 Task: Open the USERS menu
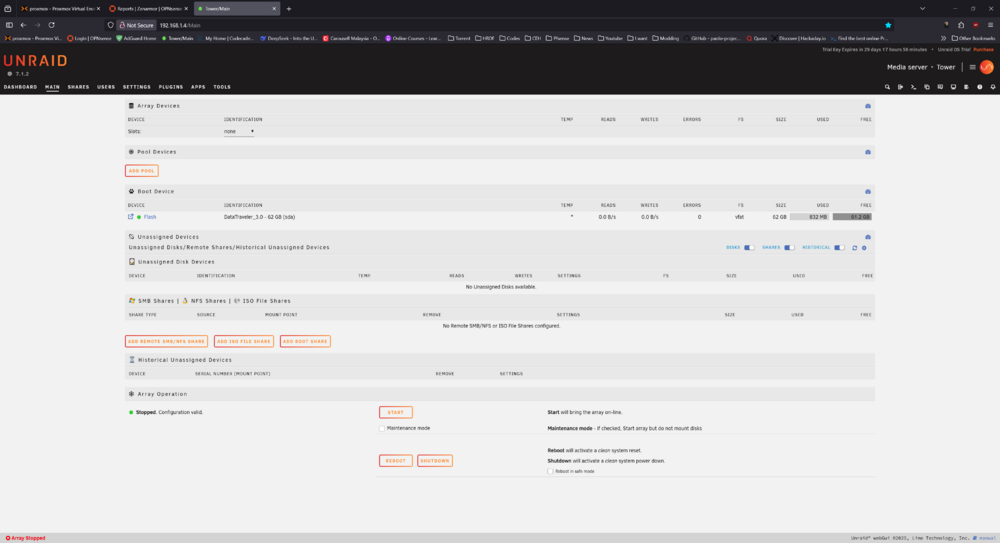click(106, 87)
